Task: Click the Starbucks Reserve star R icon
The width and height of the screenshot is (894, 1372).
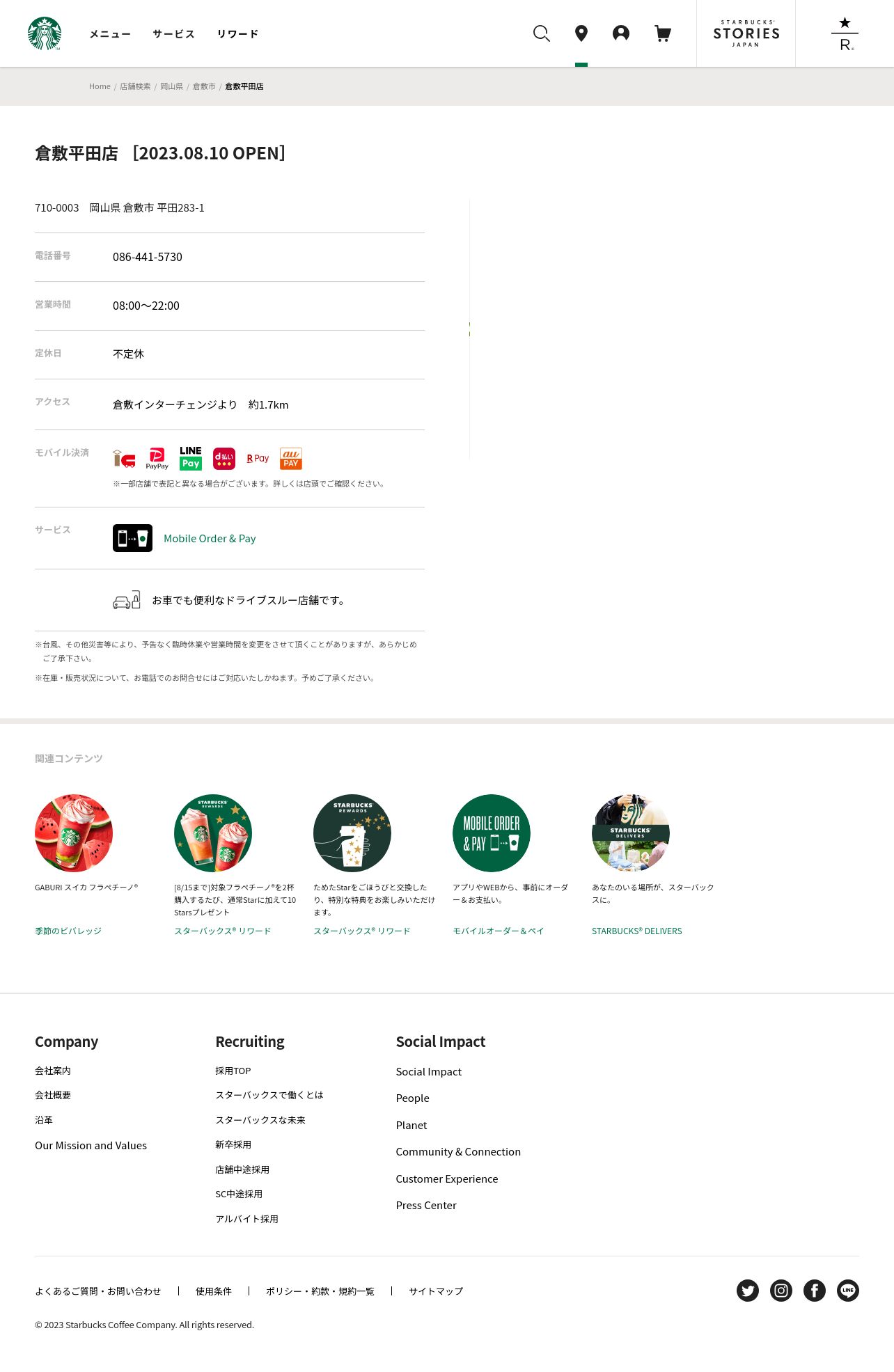Action: (x=845, y=33)
